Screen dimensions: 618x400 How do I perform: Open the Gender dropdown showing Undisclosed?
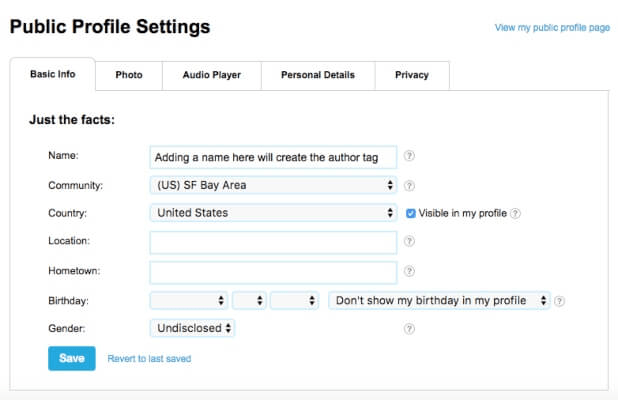pos(192,328)
